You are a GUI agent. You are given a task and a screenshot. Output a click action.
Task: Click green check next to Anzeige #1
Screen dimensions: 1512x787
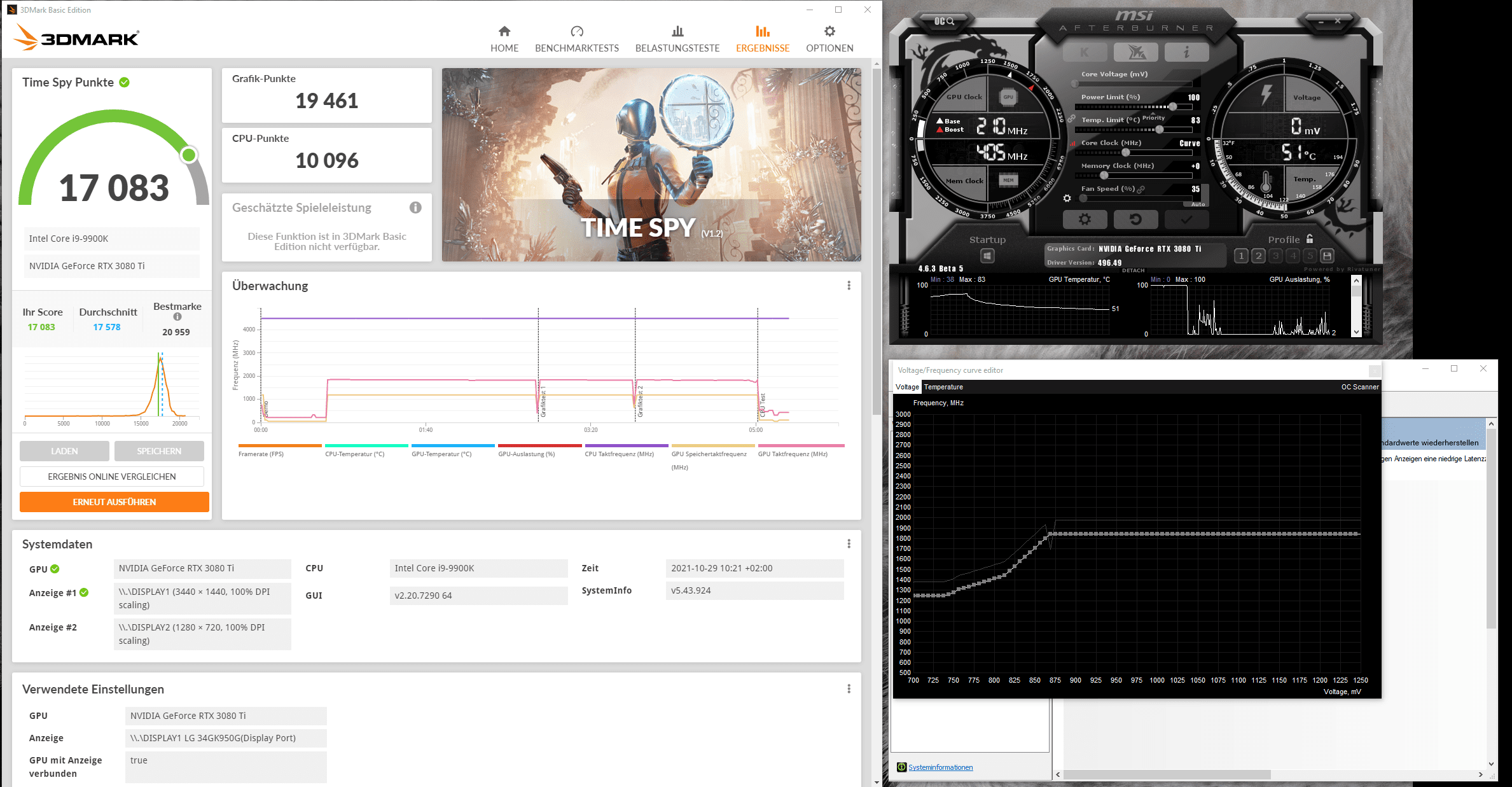click(x=84, y=592)
